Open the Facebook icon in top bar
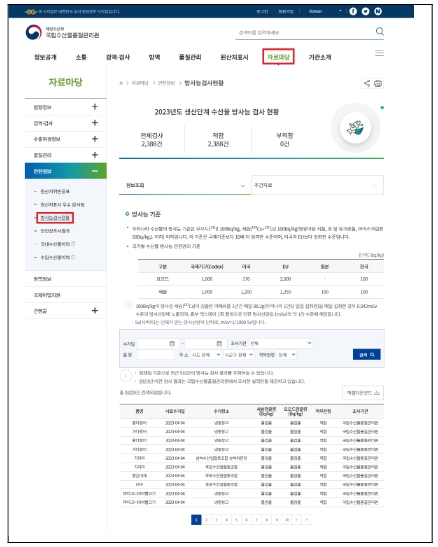This screenshot has height=547, width=438. [x=353, y=12]
